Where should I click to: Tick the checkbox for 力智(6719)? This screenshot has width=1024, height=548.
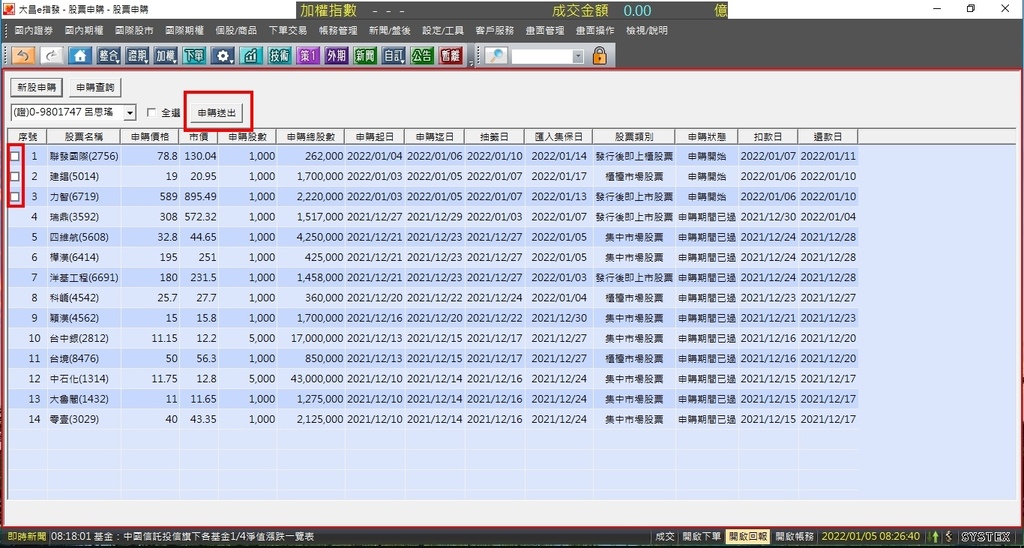(15, 197)
